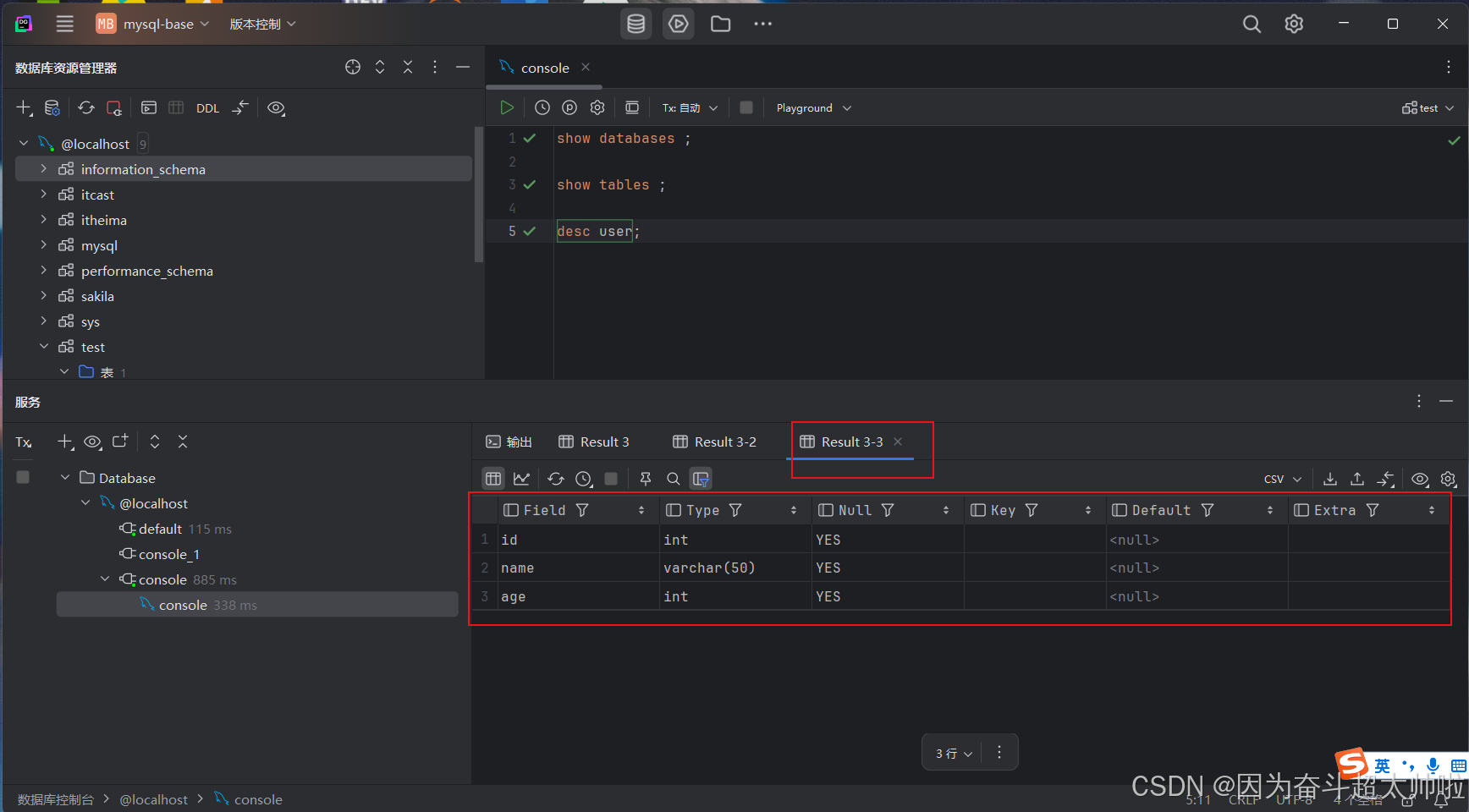Viewport: 1469px width, 812px height.
Task: Open query console icon in explorer toolbar
Action: point(149,107)
